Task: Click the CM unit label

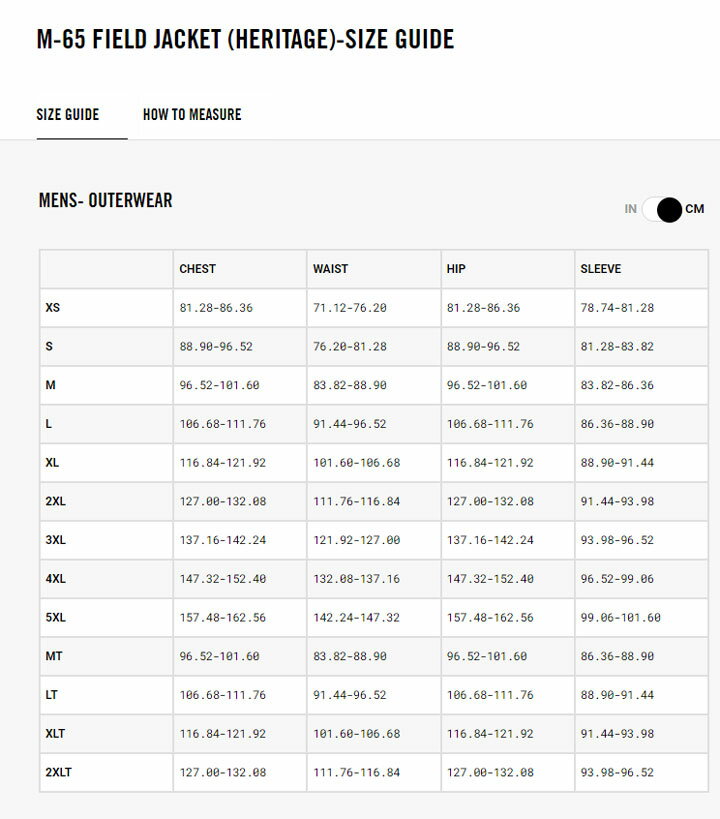Action: pos(695,209)
